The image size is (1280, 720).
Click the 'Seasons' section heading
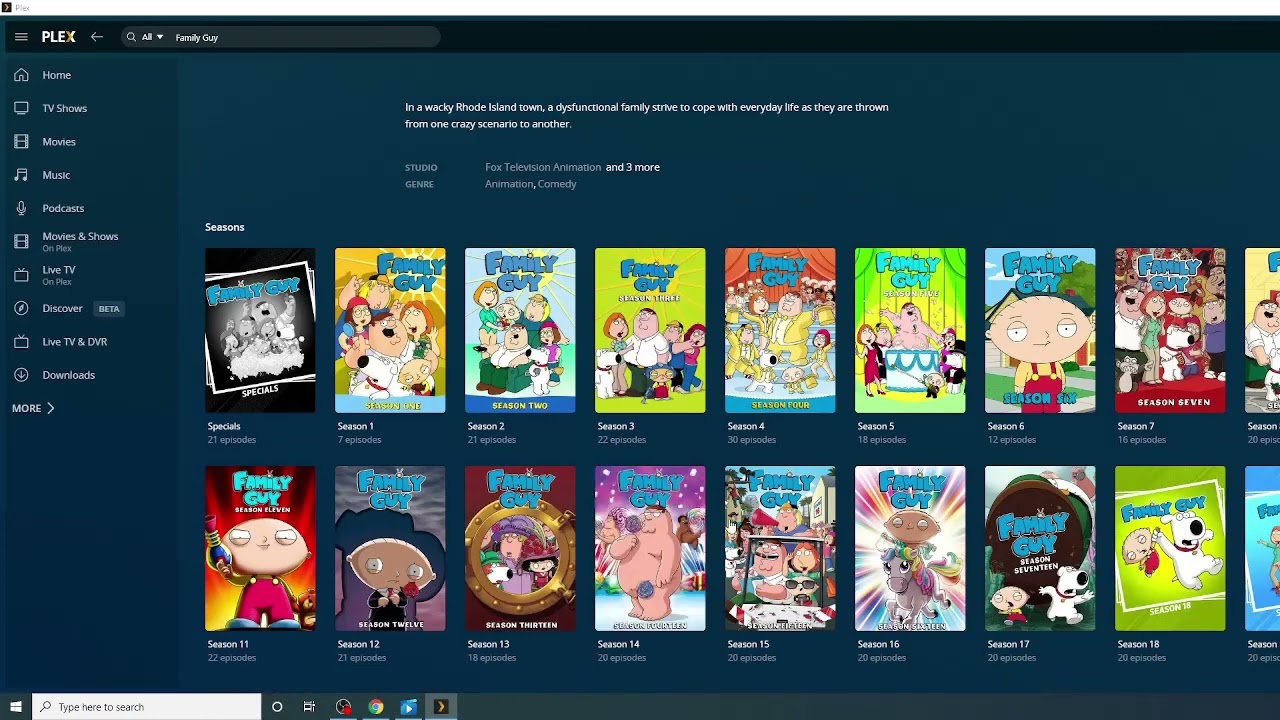[x=224, y=227]
